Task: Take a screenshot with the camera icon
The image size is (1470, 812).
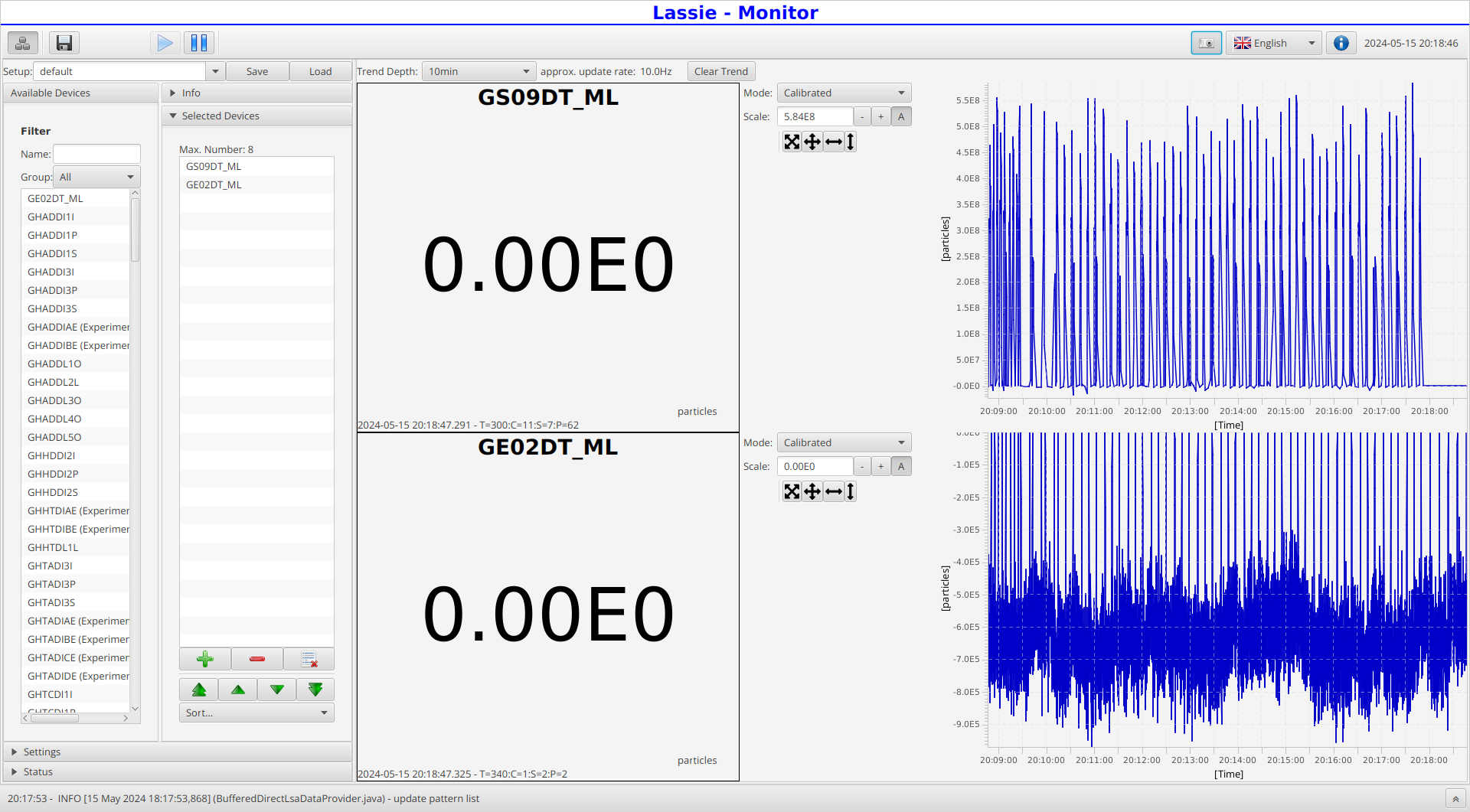Action: (x=1207, y=43)
